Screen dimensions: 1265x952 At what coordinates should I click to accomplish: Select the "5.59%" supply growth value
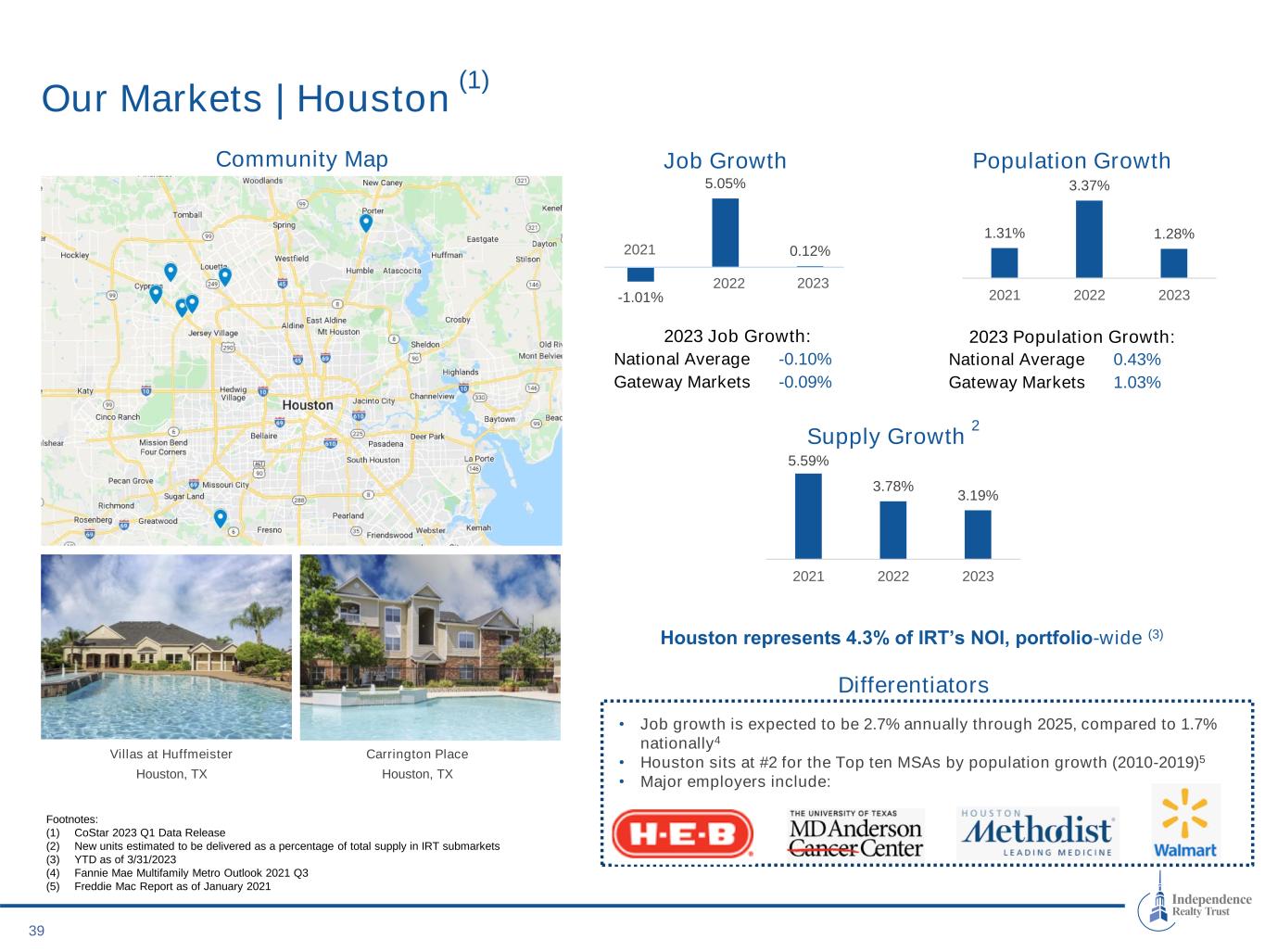[808, 461]
